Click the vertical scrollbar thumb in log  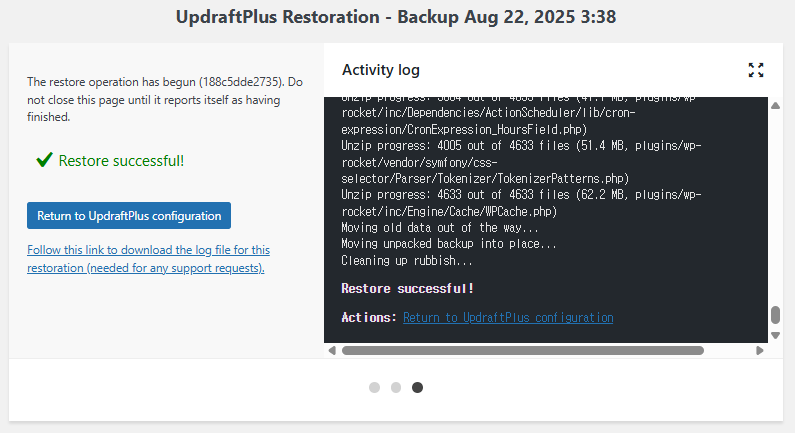[x=775, y=315]
